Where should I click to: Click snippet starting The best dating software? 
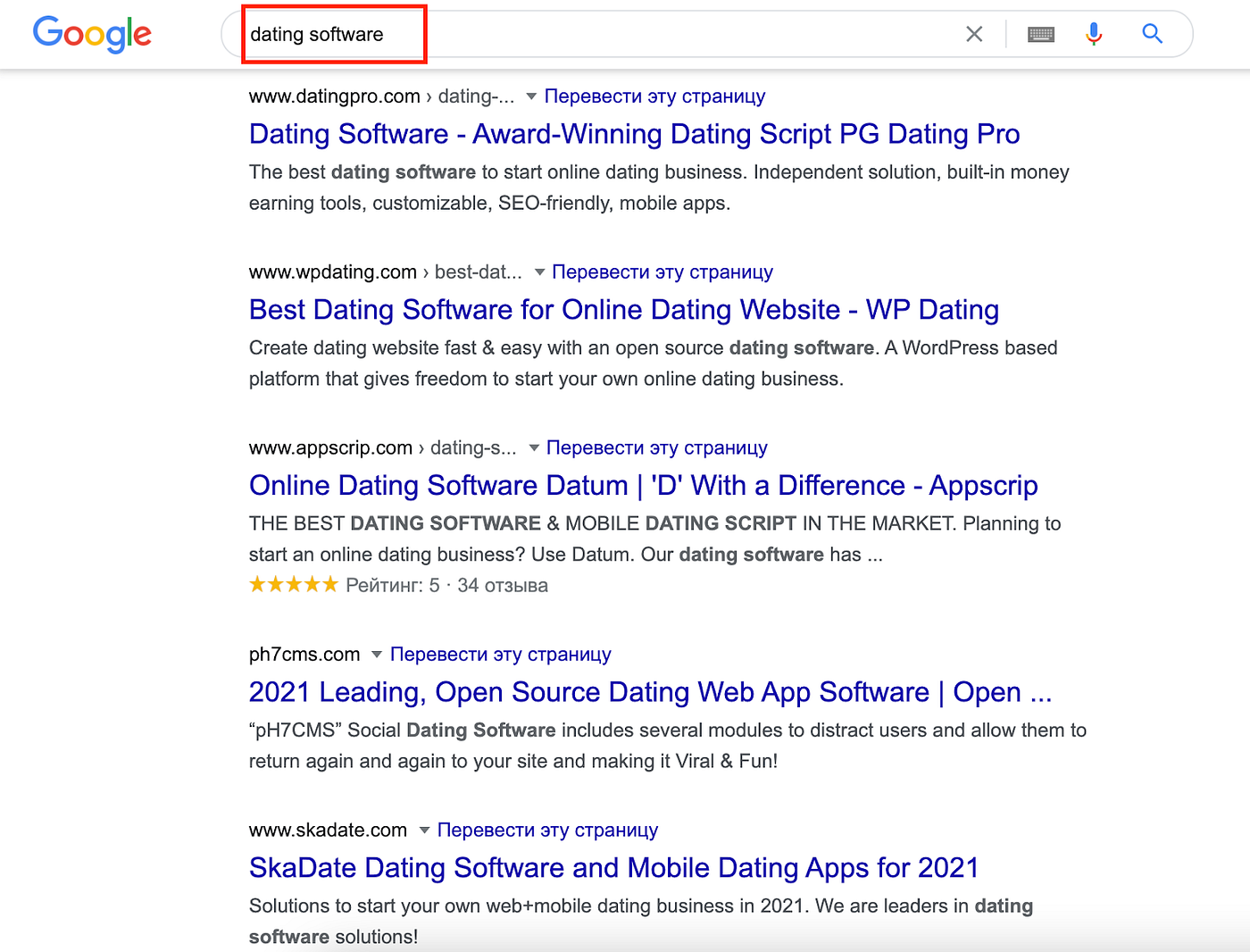[659, 188]
